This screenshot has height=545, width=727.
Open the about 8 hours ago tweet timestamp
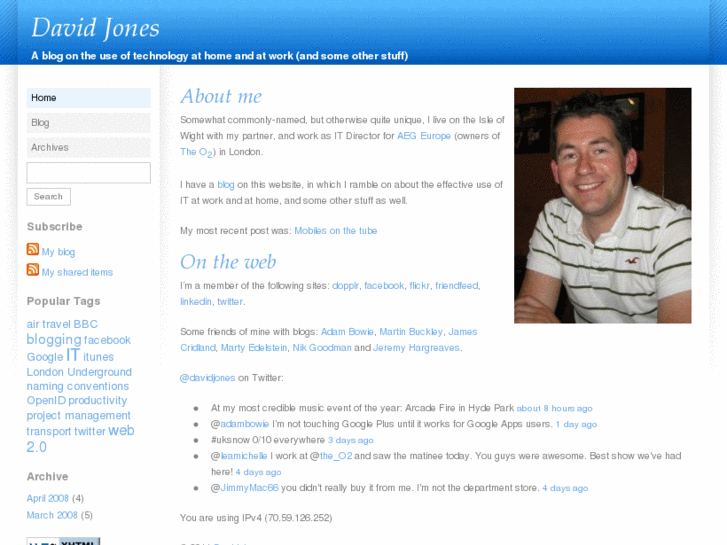(555, 409)
